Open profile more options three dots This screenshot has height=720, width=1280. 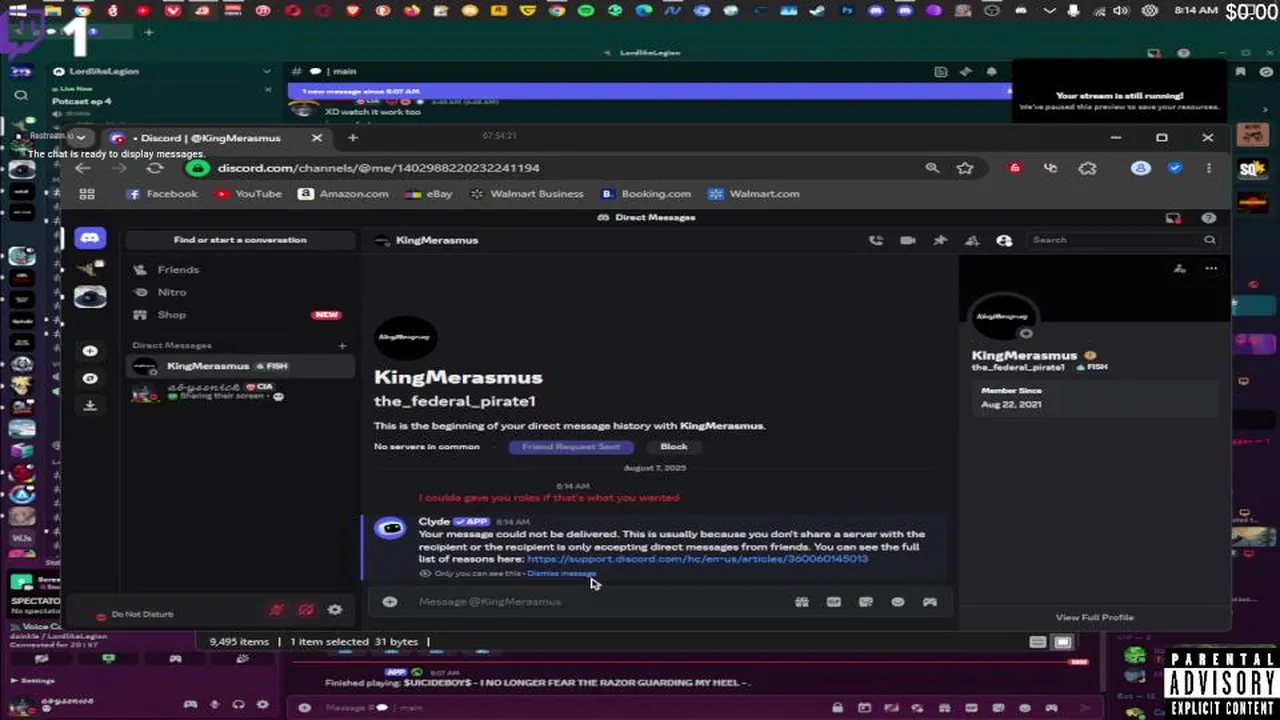pyautogui.click(x=1211, y=268)
